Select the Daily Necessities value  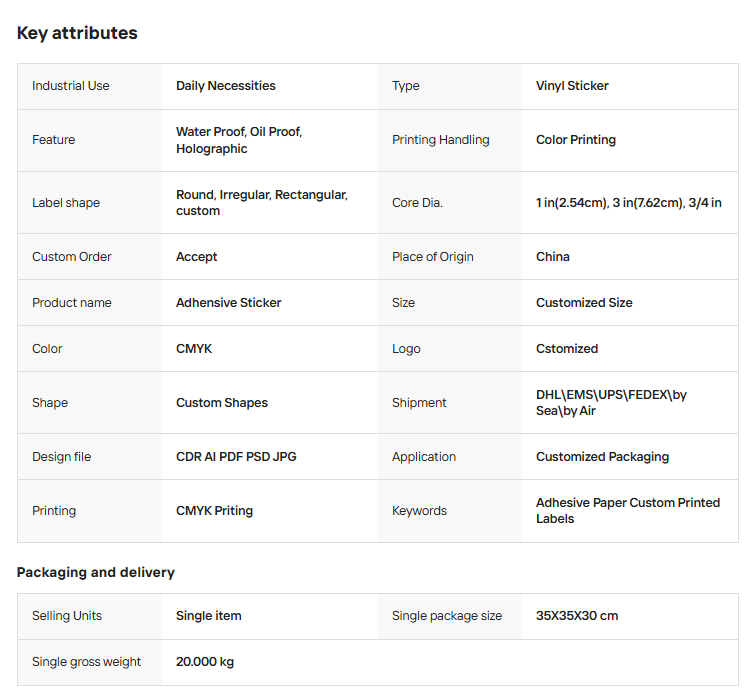pyautogui.click(x=226, y=86)
